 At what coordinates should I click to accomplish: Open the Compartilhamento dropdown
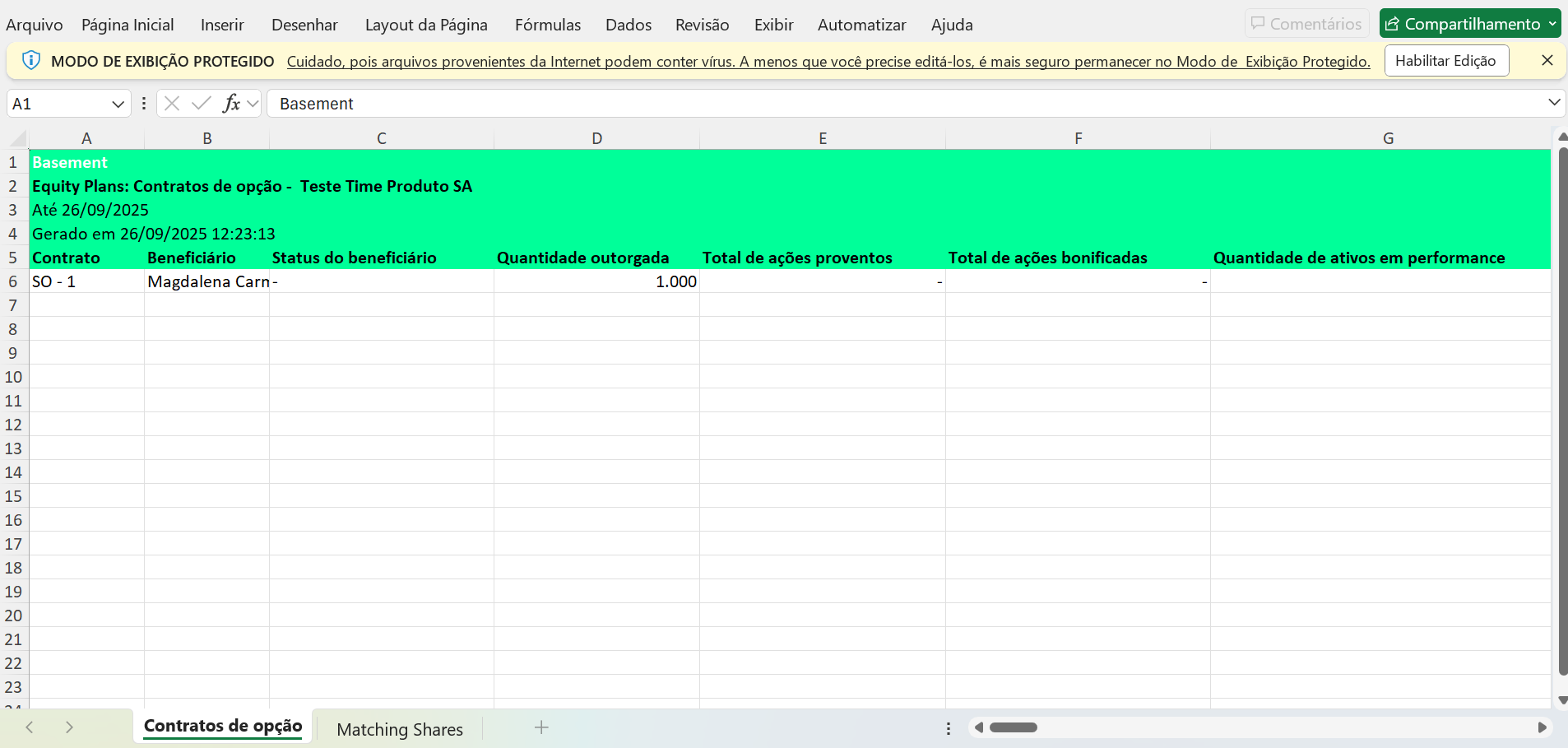1552,24
